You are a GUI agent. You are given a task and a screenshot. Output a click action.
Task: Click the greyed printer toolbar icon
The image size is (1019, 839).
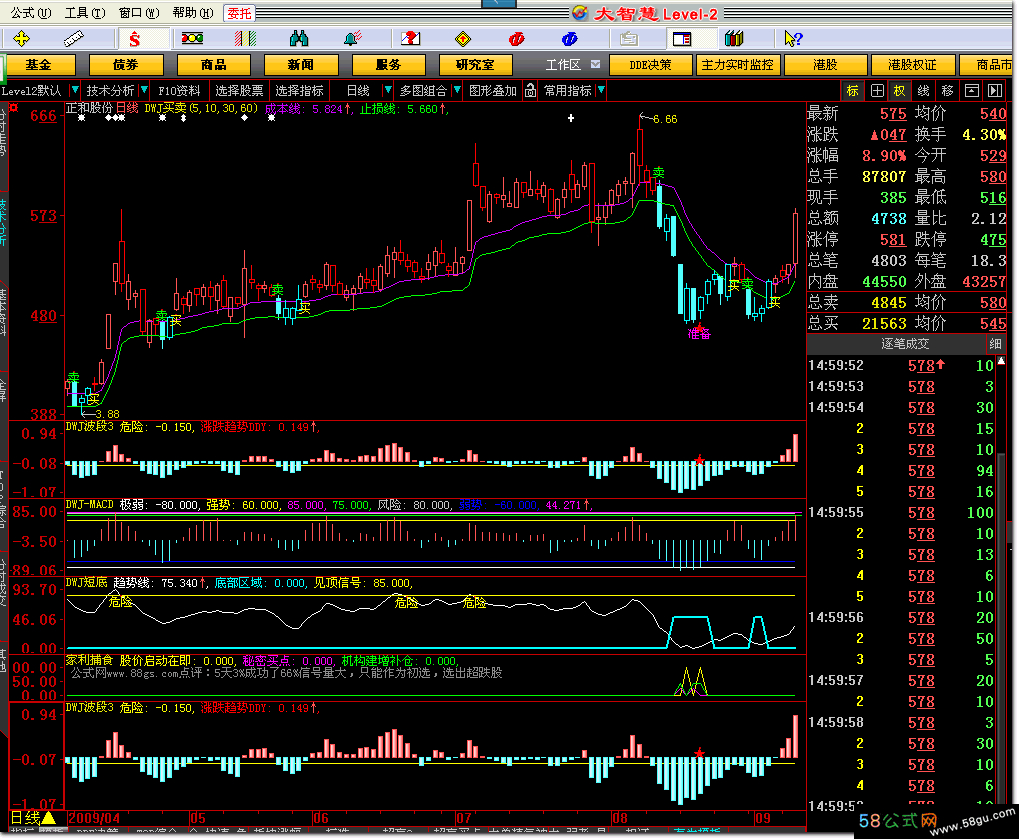pos(628,39)
